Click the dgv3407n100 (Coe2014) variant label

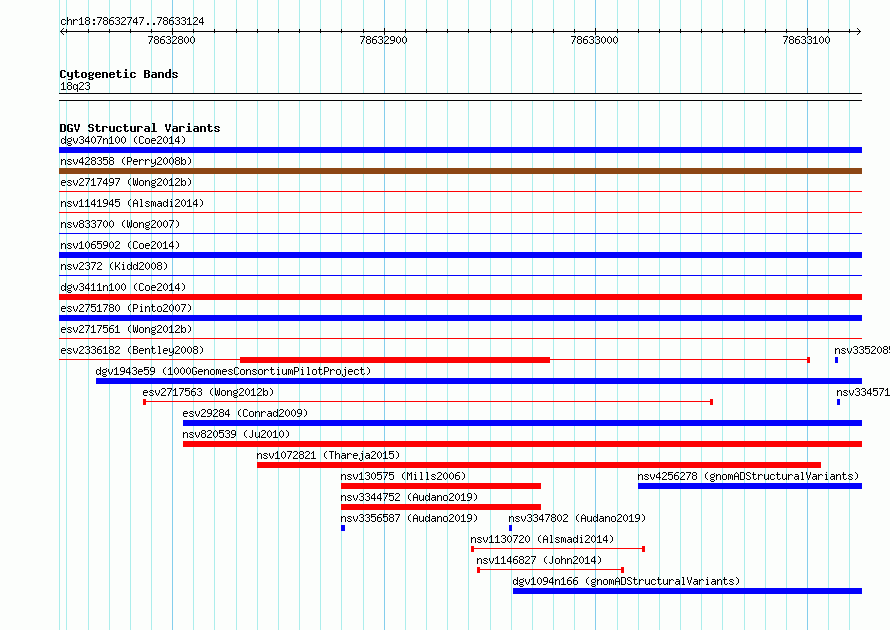tap(123, 140)
